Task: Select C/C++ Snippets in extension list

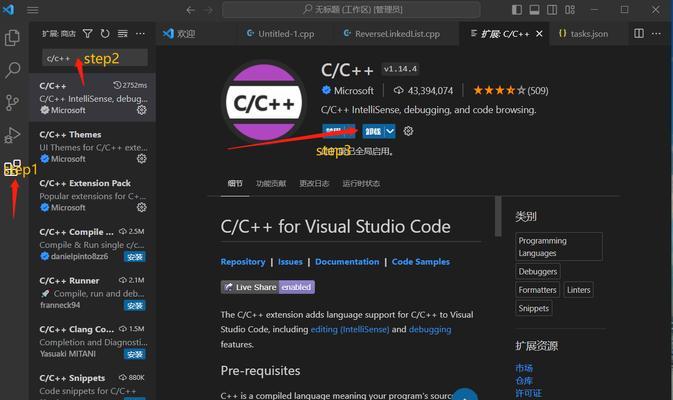Action: (x=92, y=385)
